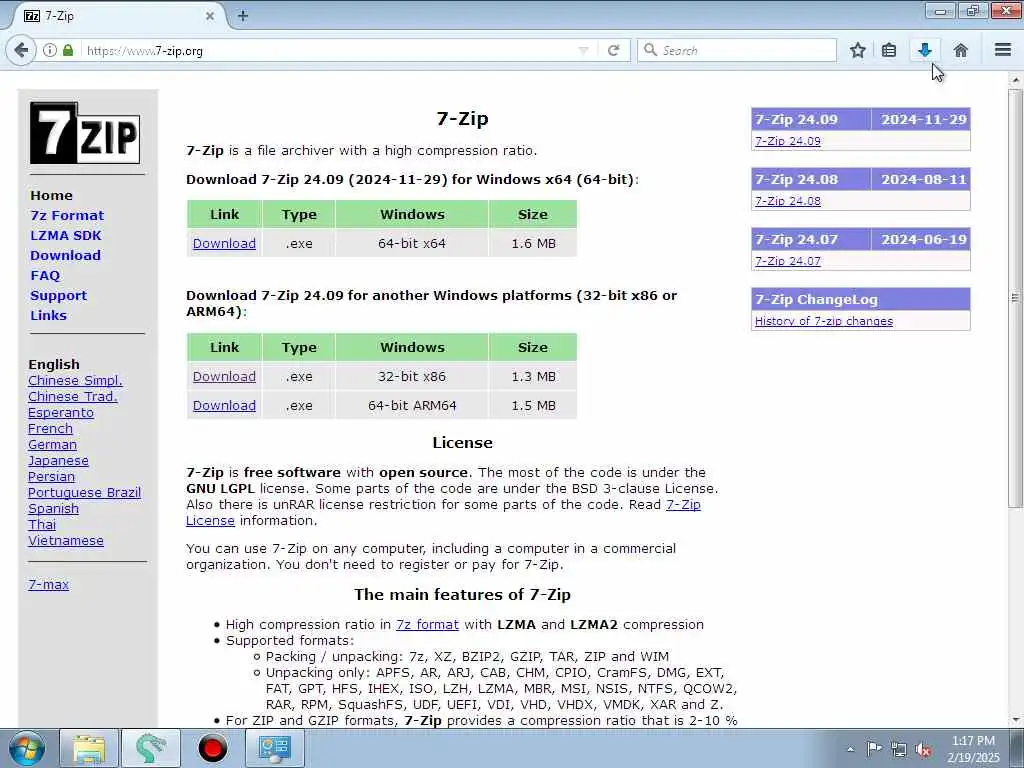Open the 7-max link
This screenshot has height=768, width=1024.
(48, 584)
